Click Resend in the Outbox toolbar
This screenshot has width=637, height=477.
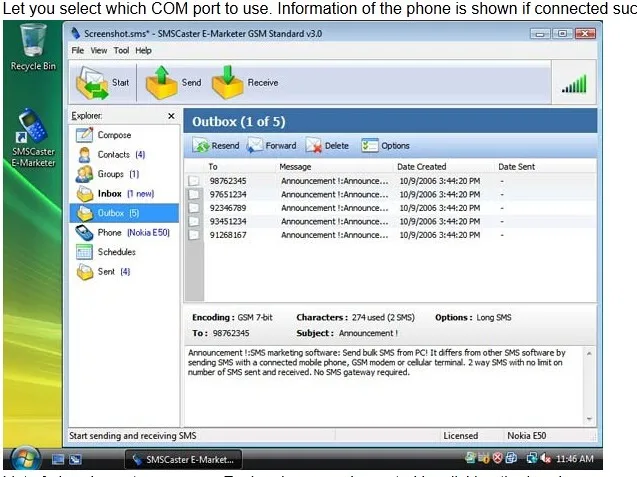click(216, 145)
